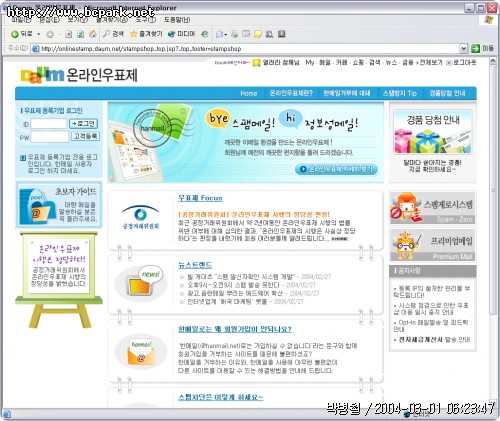Expand the Mail icon dropdown arrow
Image resolution: width=500 pixels, height=421 pixels.
coord(226,34)
